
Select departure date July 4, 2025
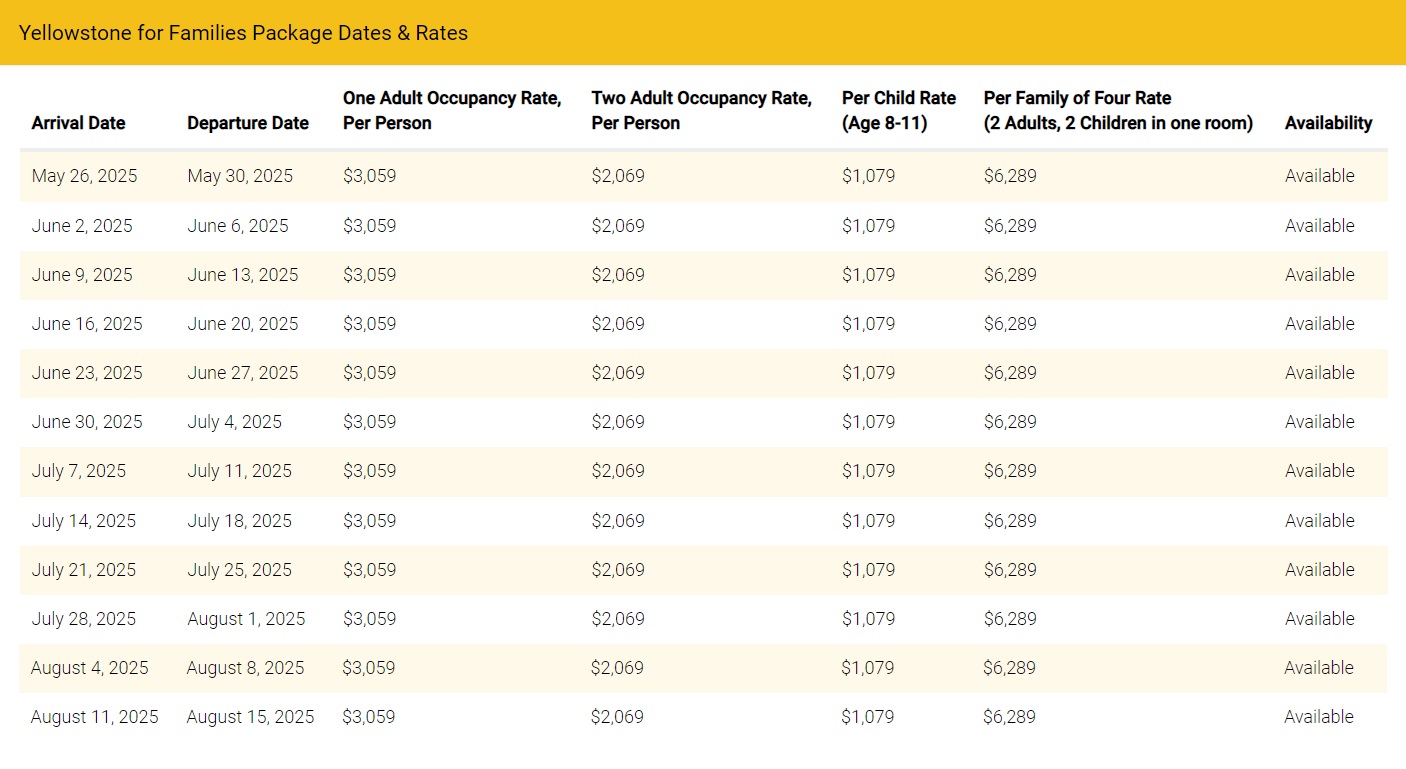click(235, 422)
